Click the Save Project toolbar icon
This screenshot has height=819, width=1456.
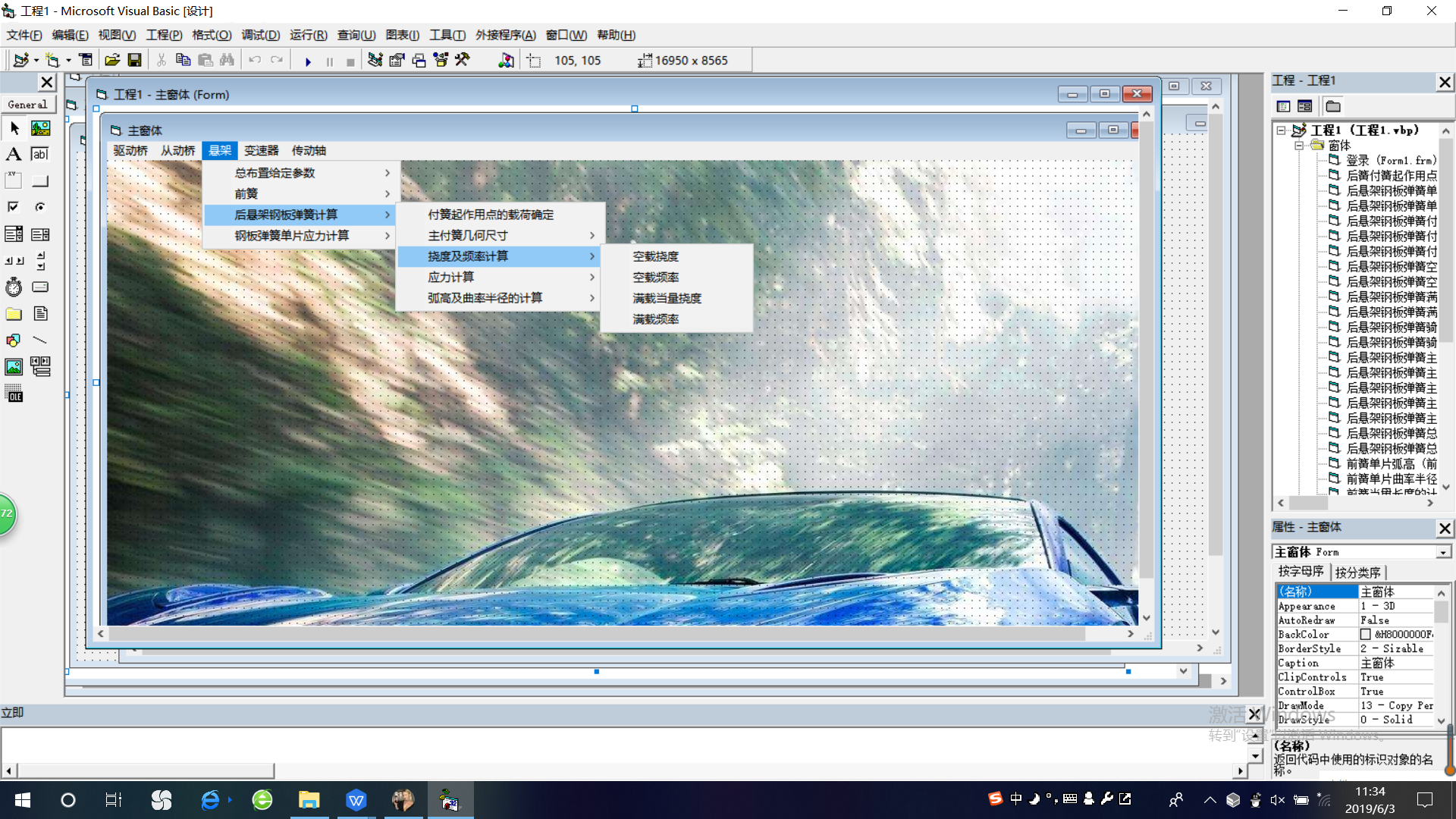tap(134, 61)
